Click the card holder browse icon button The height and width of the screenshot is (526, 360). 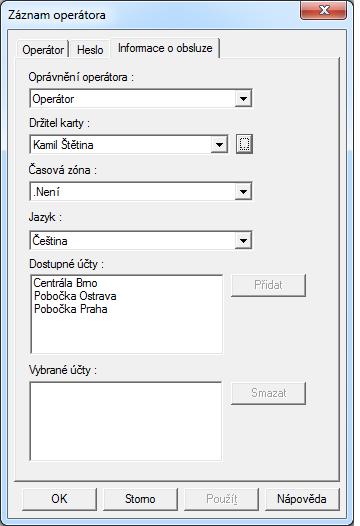pyautogui.click(x=244, y=144)
